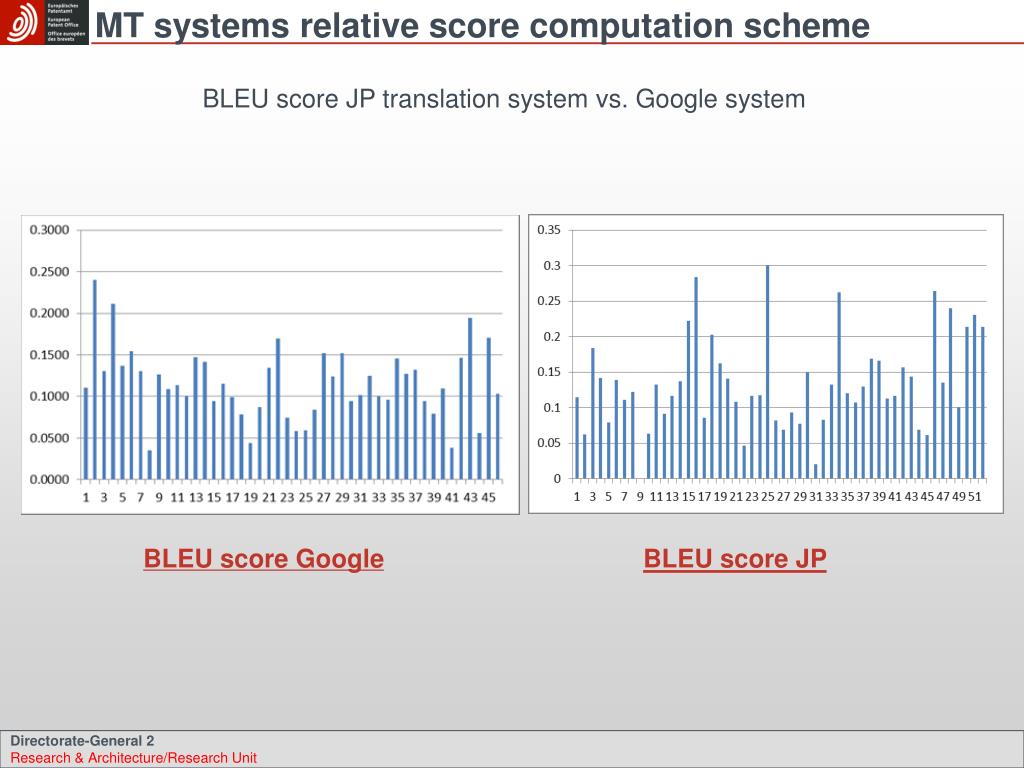The width and height of the screenshot is (1024, 768).
Task: Click the 0.2000 axis label in Google chart
Action: (49, 313)
